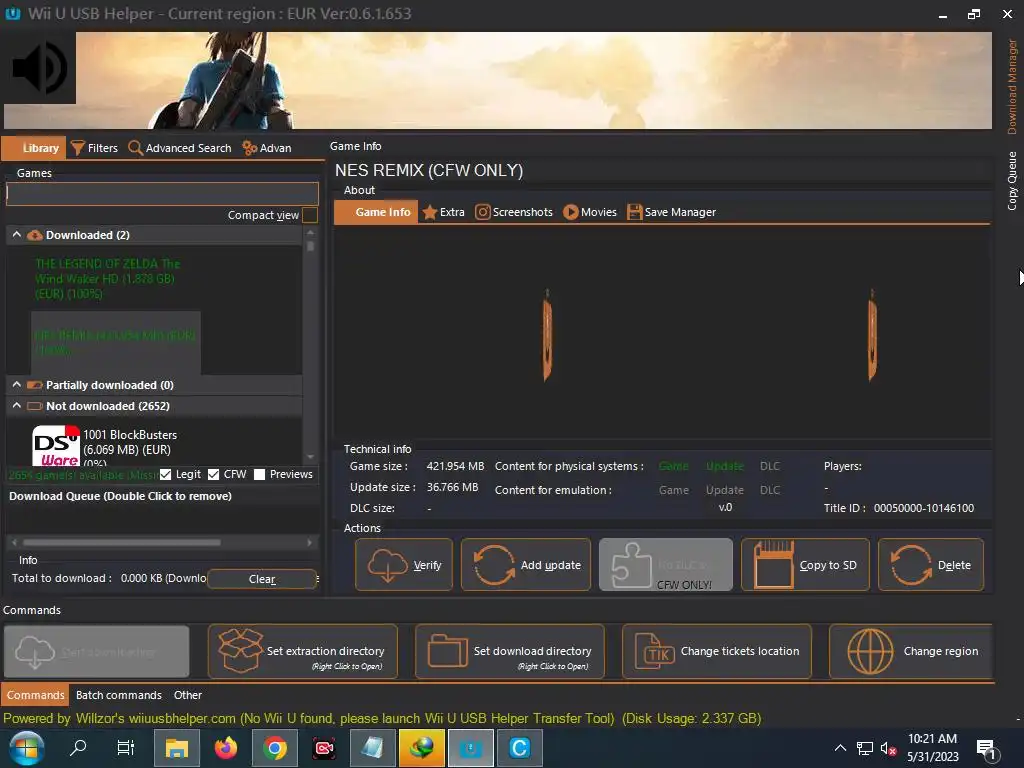Viewport: 1024px width, 768px height.
Task: Click the TIK ticket icon
Action: click(x=654, y=652)
